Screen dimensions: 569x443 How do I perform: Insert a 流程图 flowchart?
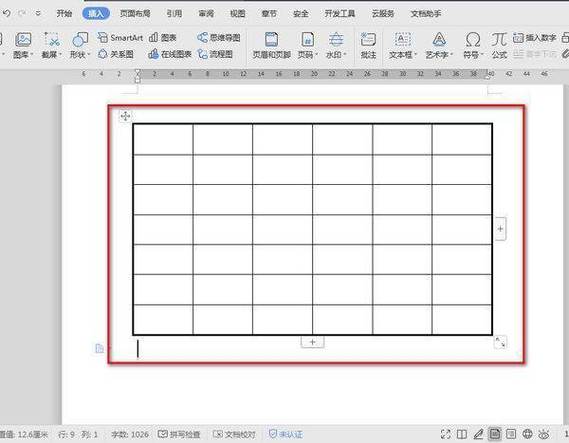click(x=215, y=54)
